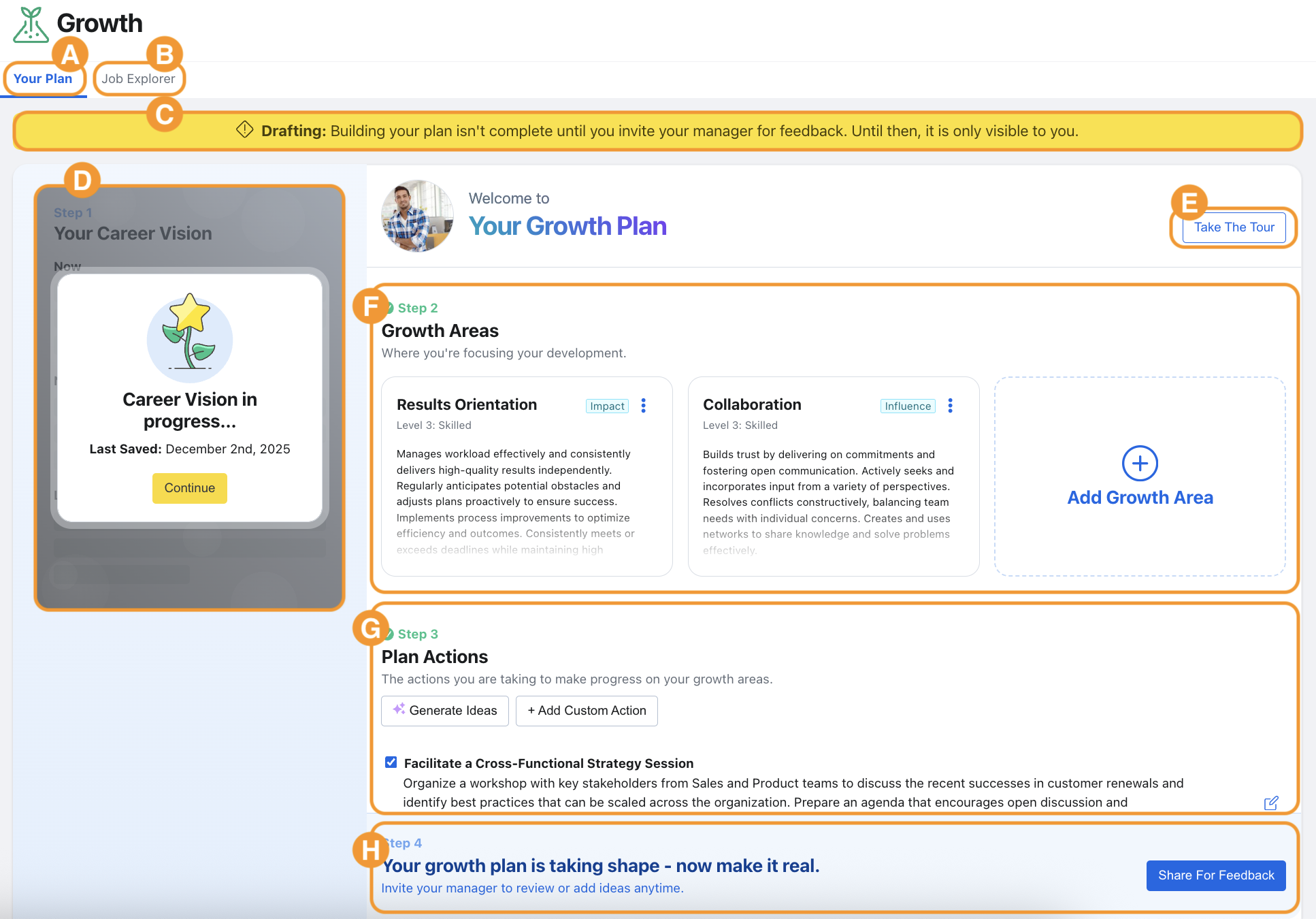Switch to the Job Explorer tab
Viewport: 1316px width, 919px height.
(x=138, y=79)
